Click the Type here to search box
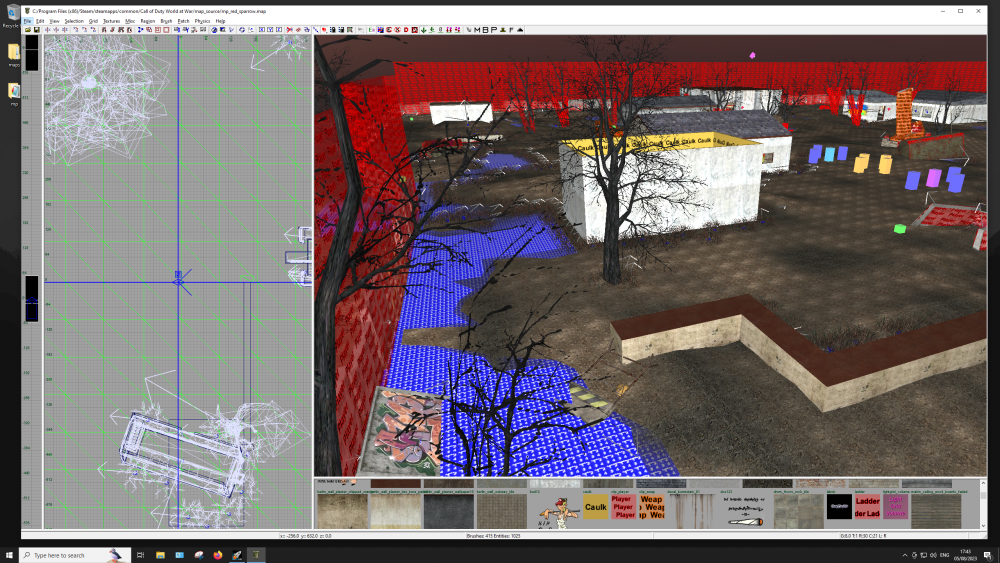The height and width of the screenshot is (563, 1000). pos(75,555)
